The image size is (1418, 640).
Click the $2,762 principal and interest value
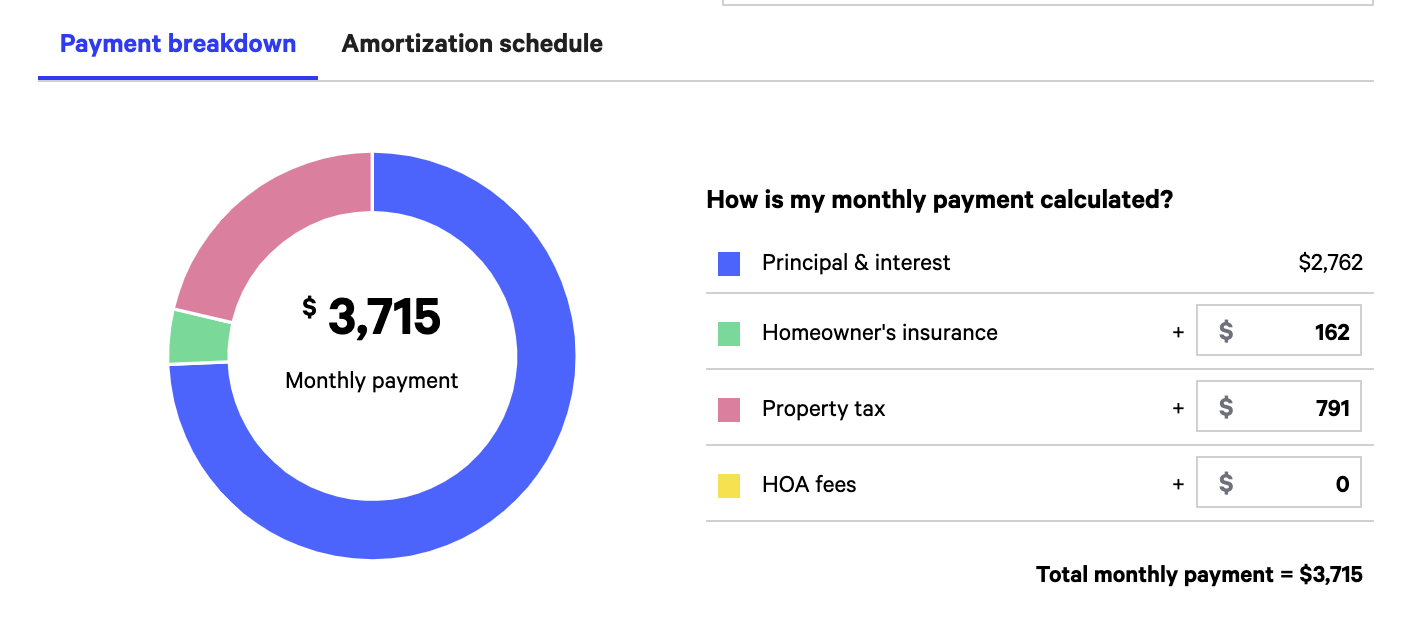(1330, 263)
